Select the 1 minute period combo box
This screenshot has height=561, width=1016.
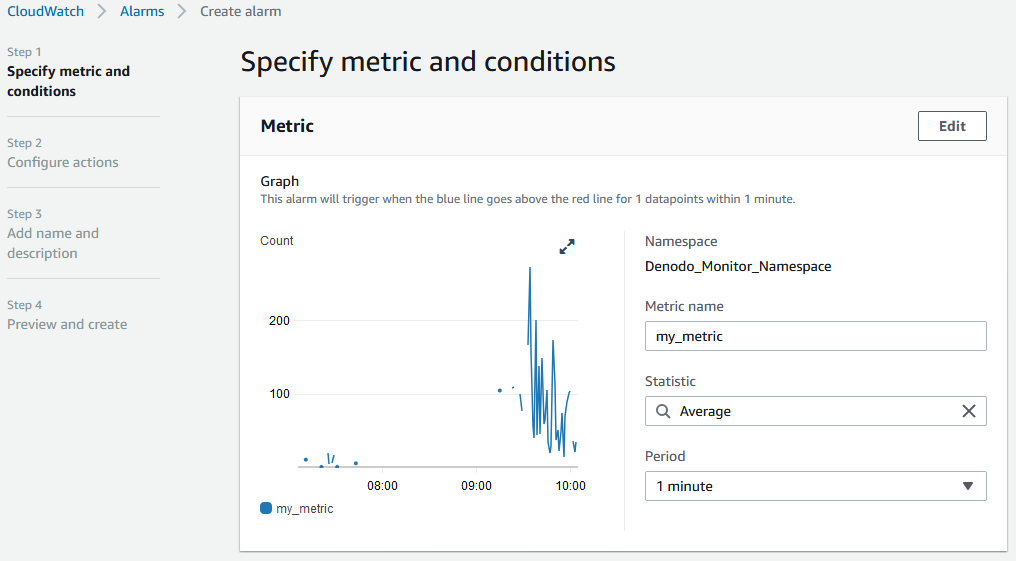[x=816, y=486]
